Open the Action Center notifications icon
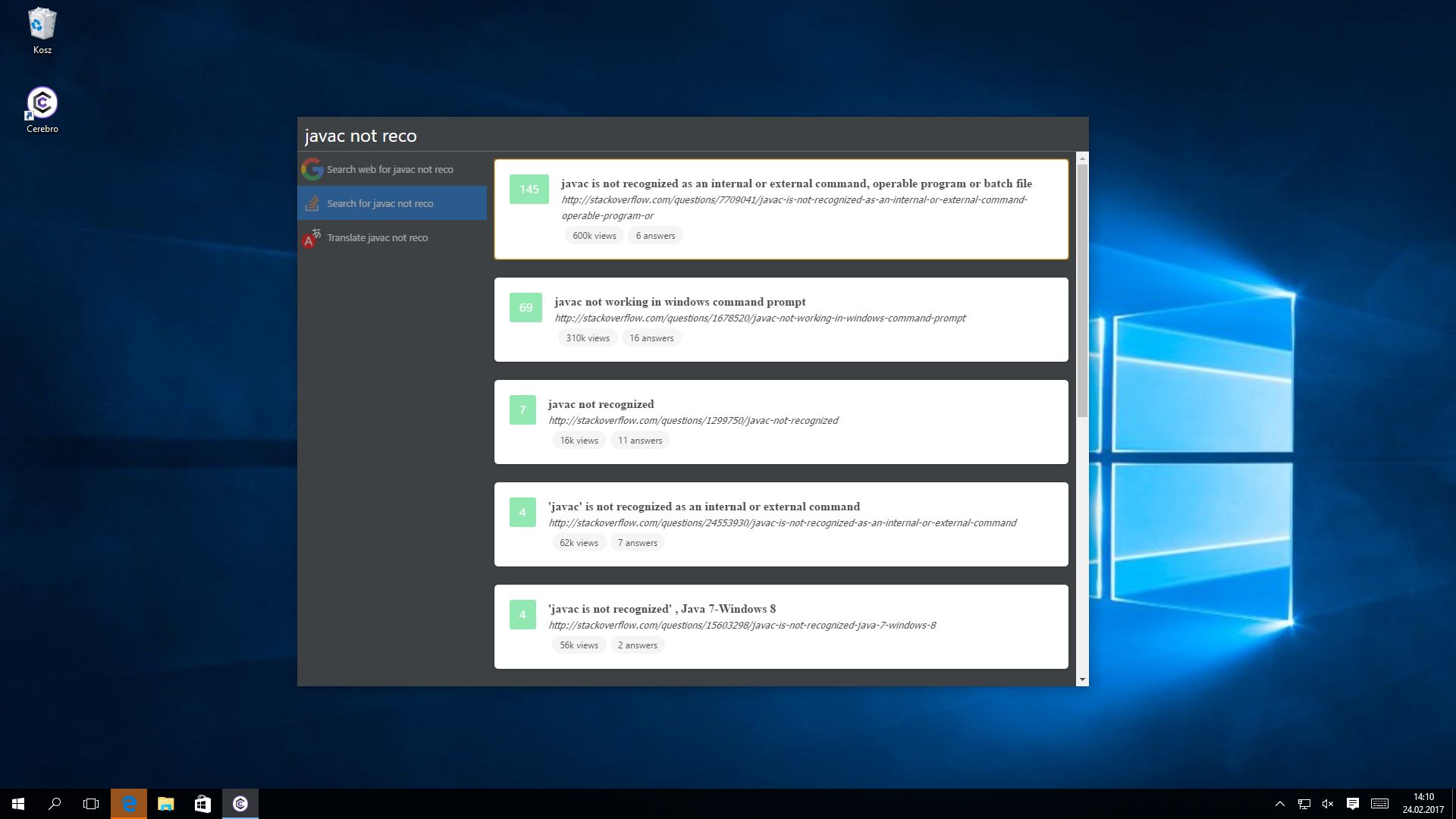 [1352, 804]
